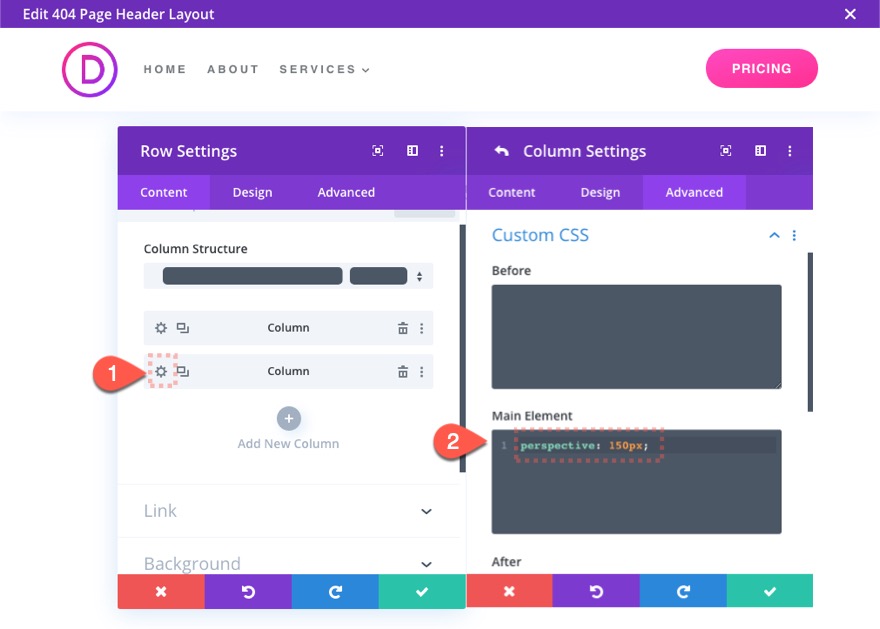The height and width of the screenshot is (629, 880).
Task: Open Column Structure layout selector
Action: tap(288, 276)
